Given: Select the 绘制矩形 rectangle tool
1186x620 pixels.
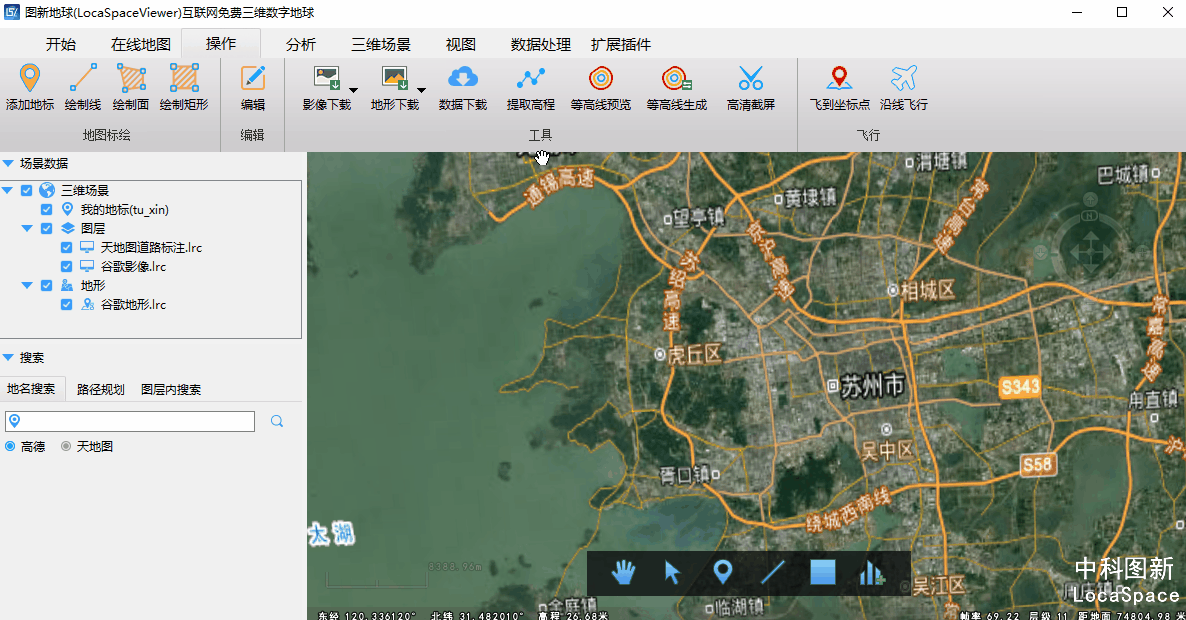Looking at the screenshot, I should click(x=184, y=87).
